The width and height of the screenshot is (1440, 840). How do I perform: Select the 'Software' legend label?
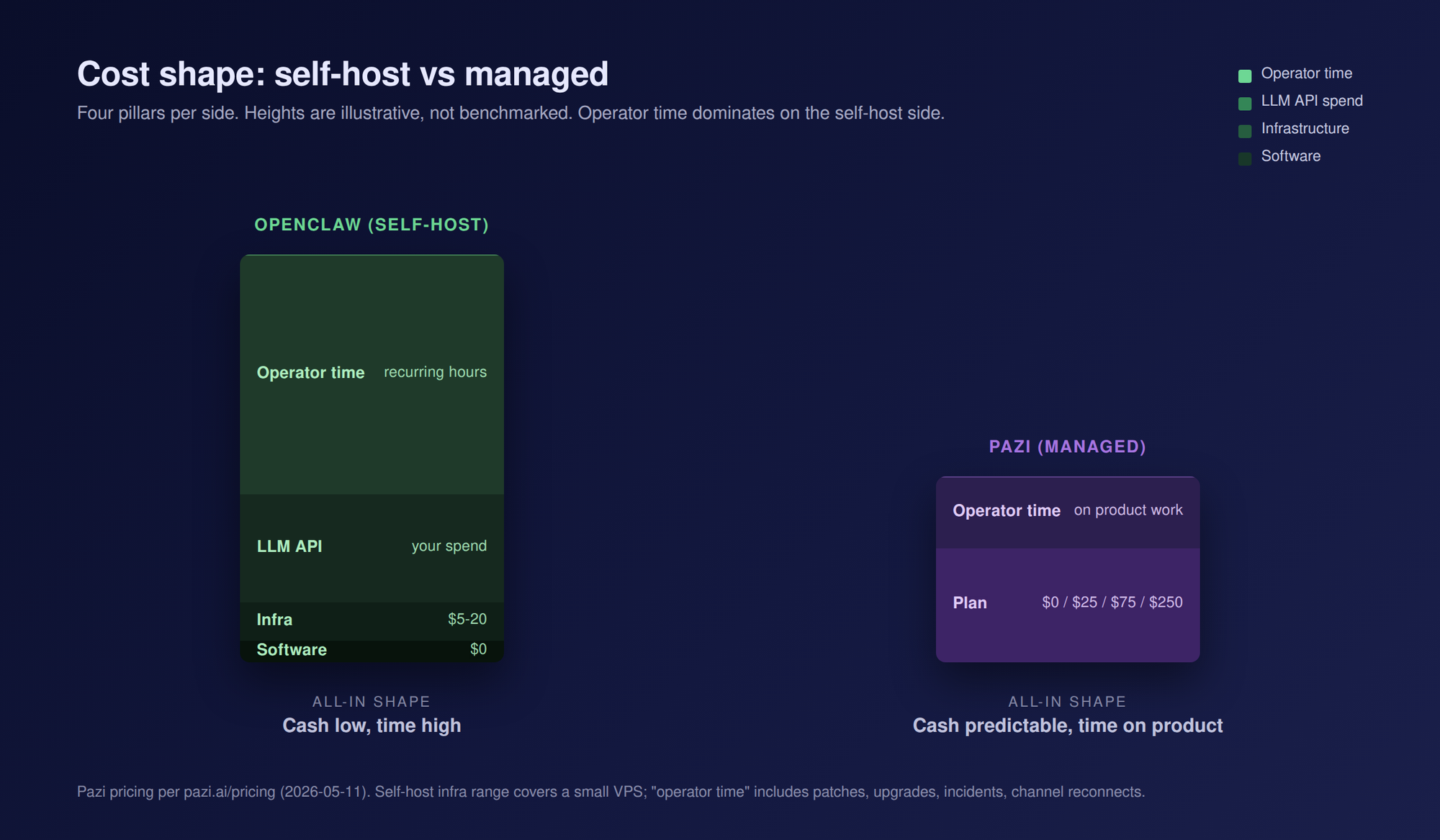pyautogui.click(x=1290, y=156)
